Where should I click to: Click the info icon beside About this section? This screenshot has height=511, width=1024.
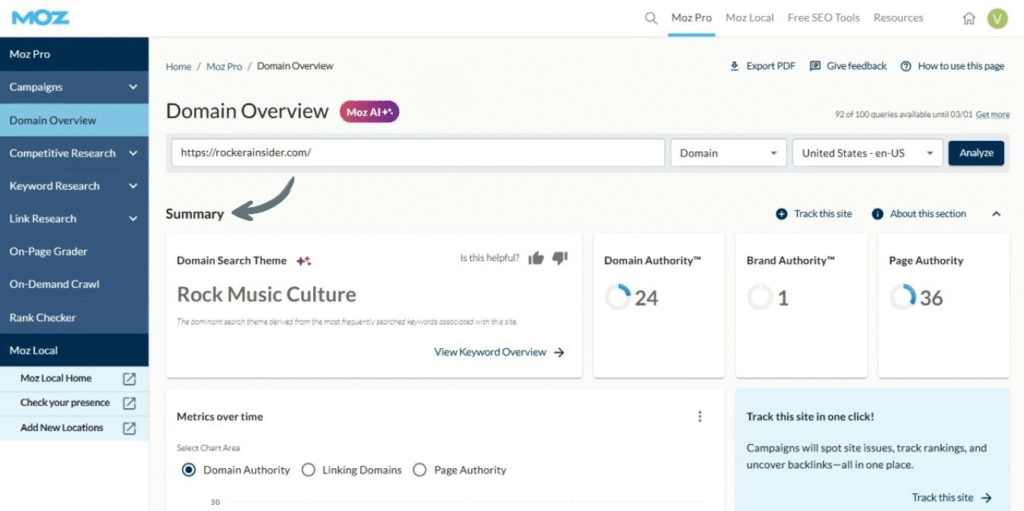pyautogui.click(x=878, y=214)
